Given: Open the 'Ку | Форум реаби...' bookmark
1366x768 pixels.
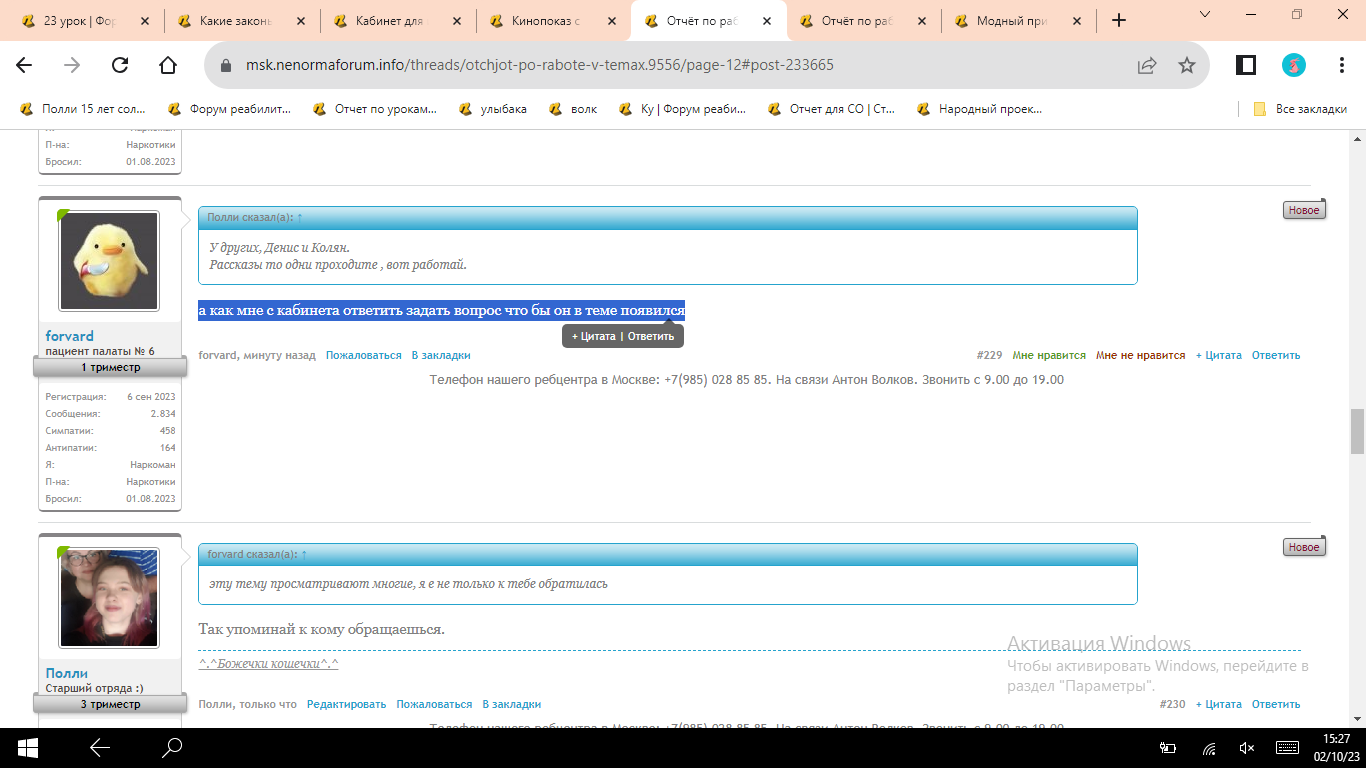Looking at the screenshot, I should click(x=683, y=109).
